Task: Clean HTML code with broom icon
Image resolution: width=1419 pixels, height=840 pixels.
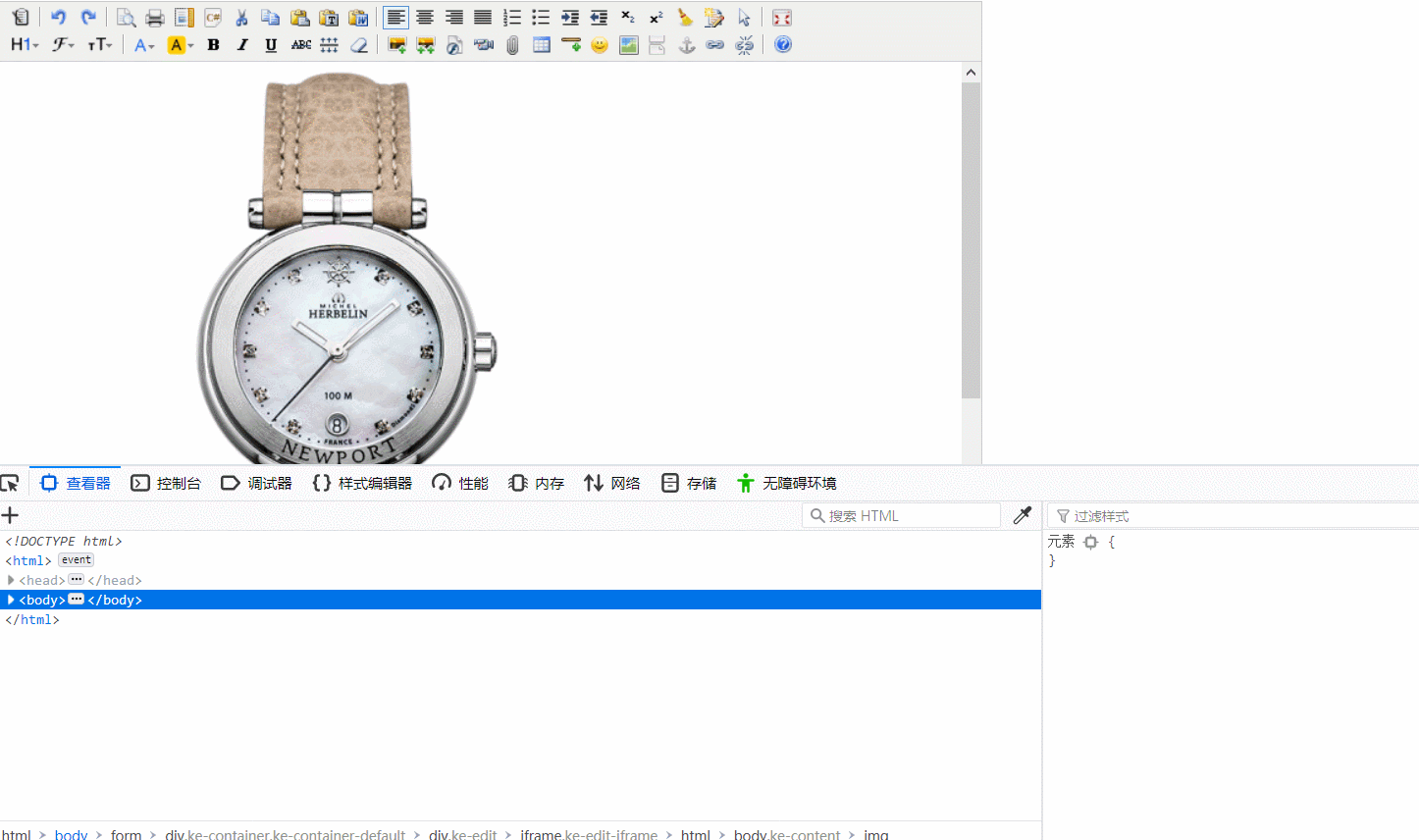Action: 685,18
